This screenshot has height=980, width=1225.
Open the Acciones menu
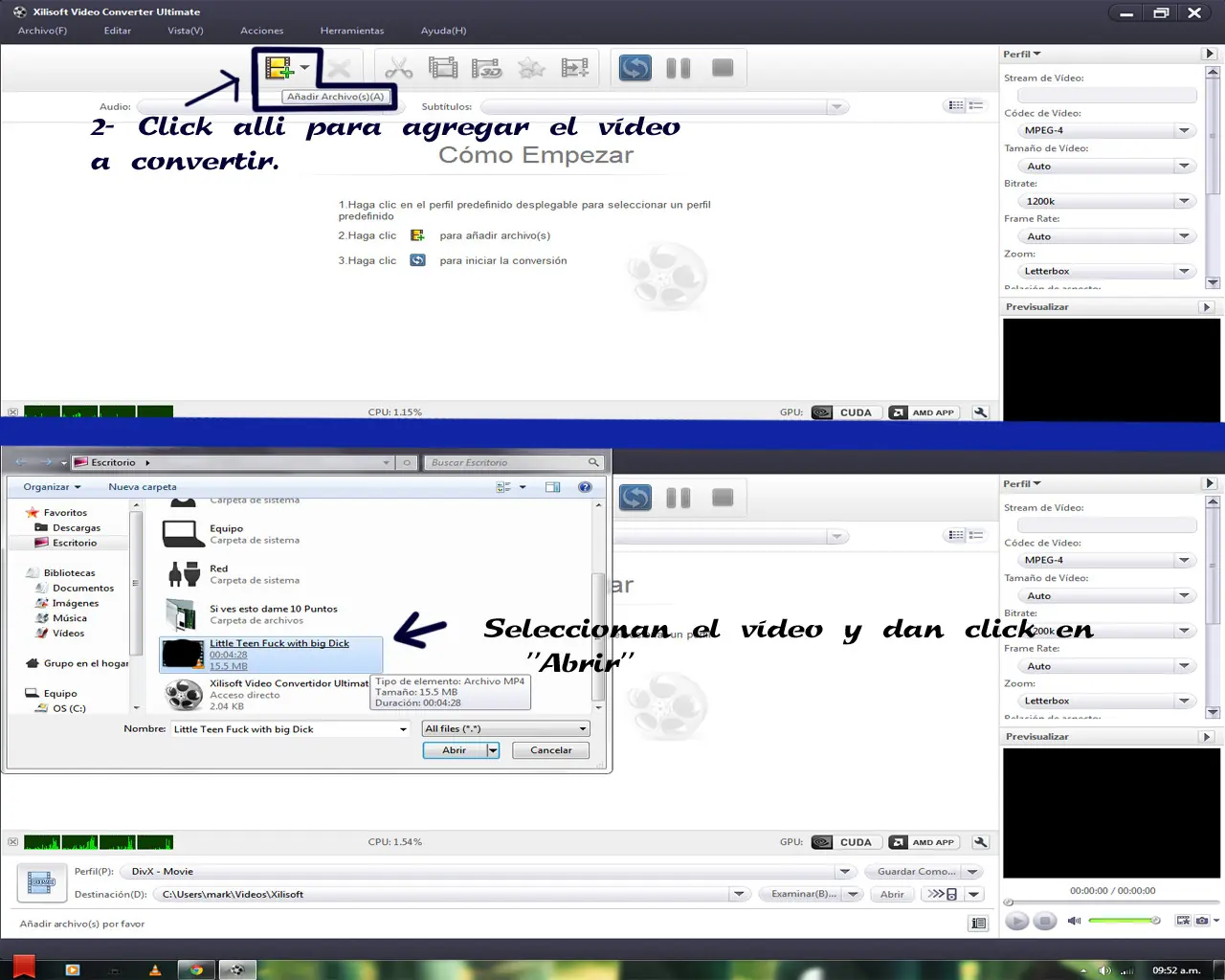point(262,31)
